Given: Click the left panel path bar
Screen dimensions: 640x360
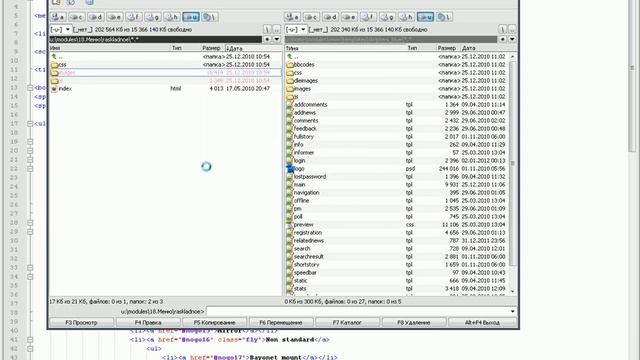Looking at the screenshot, I should click(156, 39).
